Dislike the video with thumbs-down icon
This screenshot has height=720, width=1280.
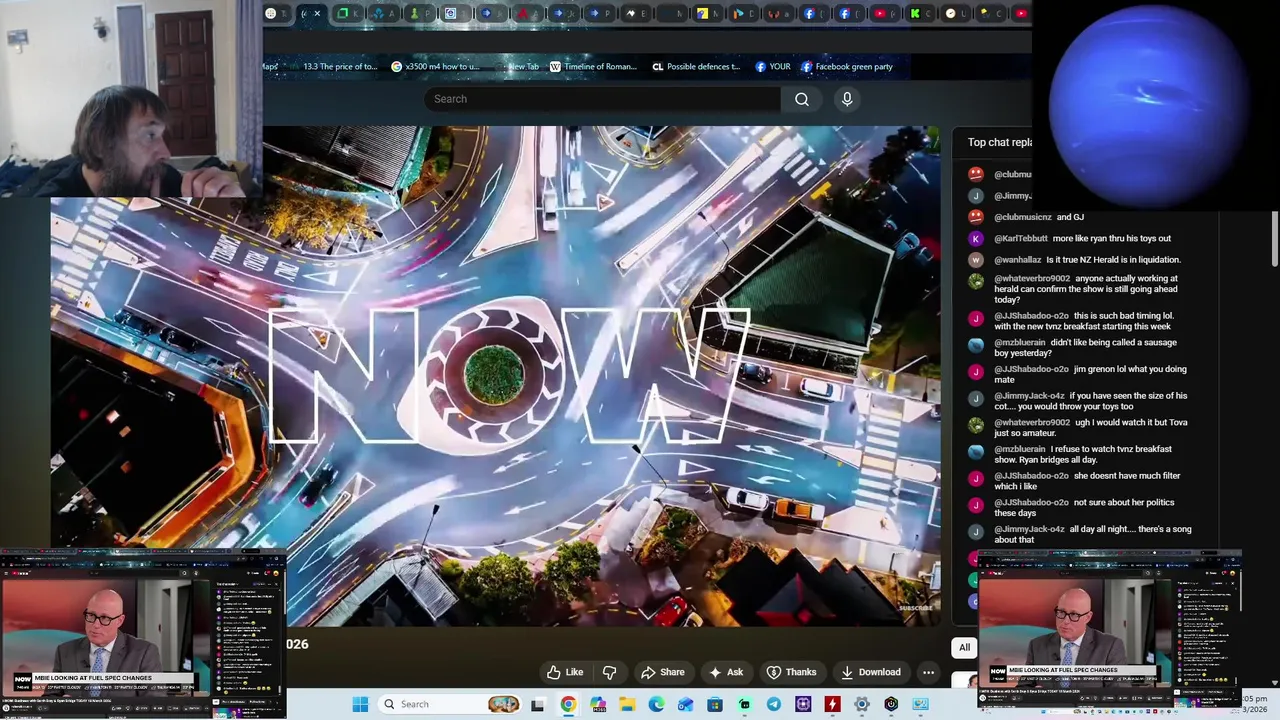pos(609,672)
